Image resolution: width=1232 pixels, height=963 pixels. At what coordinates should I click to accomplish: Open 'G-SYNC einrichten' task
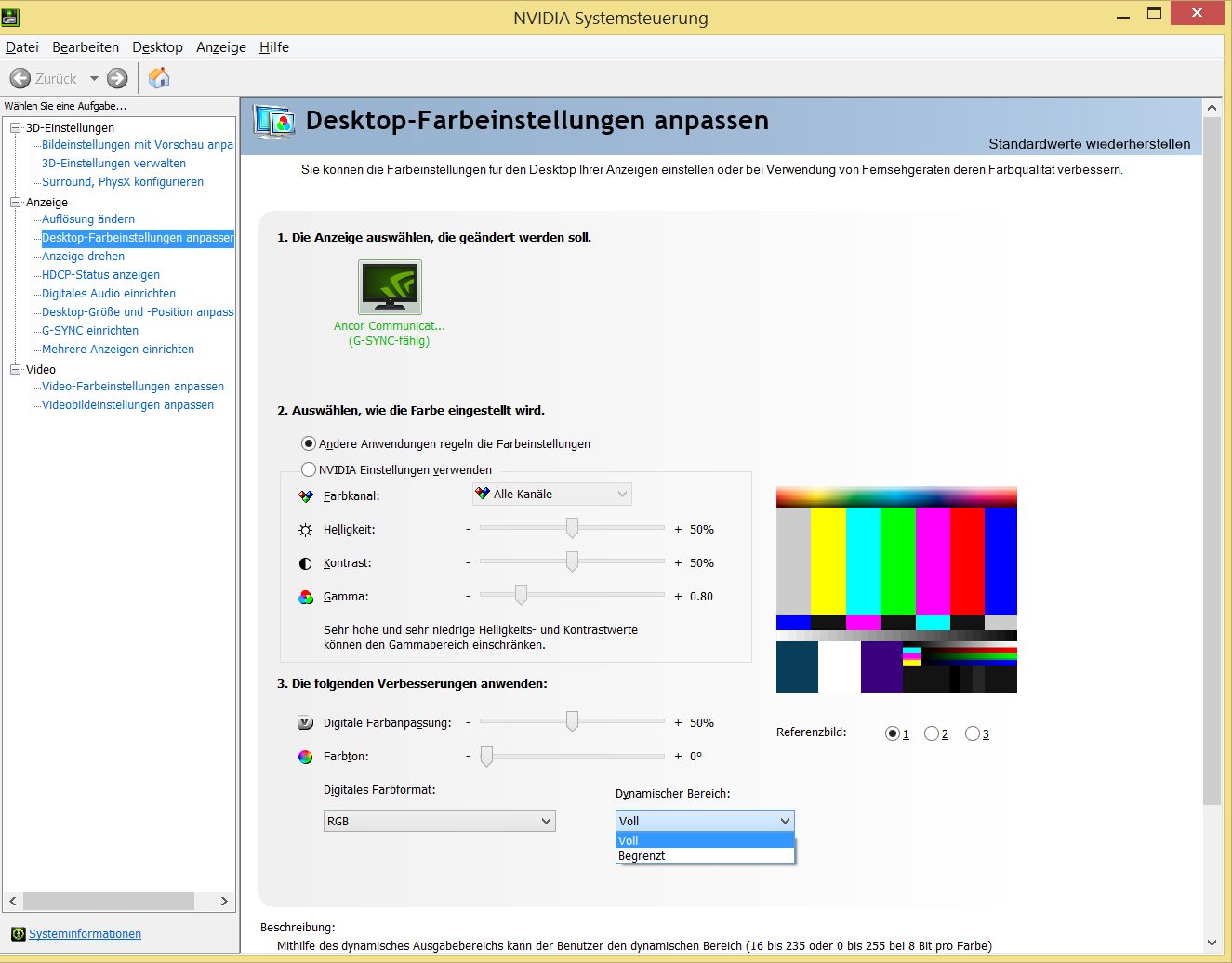(90, 331)
